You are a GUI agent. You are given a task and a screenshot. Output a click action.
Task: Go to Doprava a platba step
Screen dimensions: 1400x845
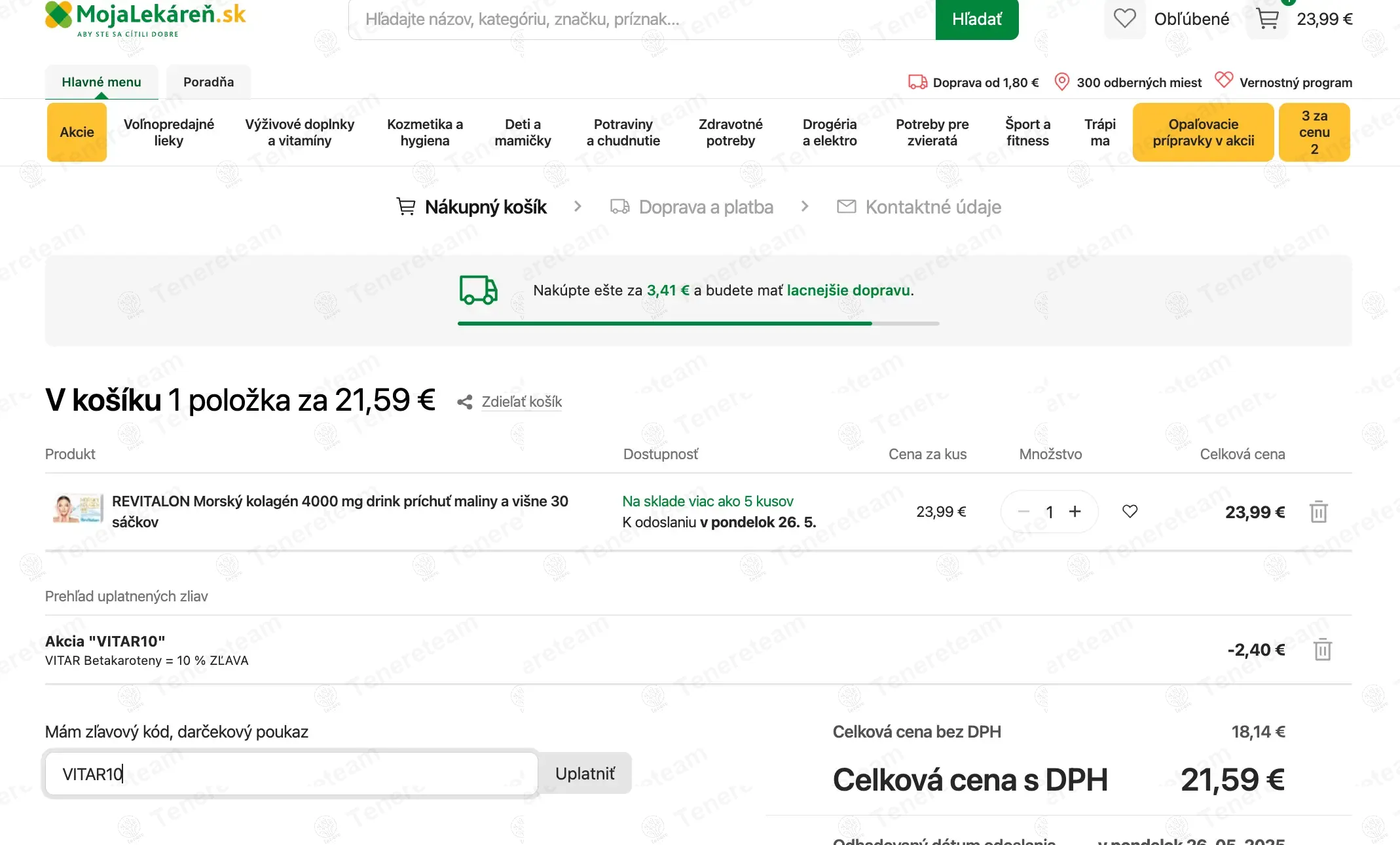(x=706, y=207)
